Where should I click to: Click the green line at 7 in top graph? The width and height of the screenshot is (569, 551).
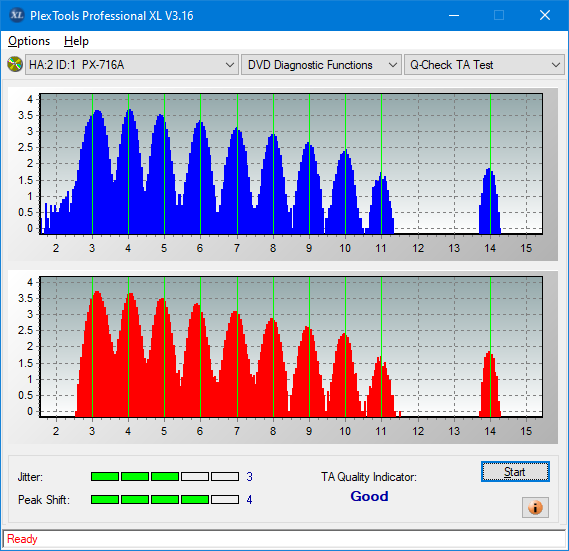click(x=237, y=164)
